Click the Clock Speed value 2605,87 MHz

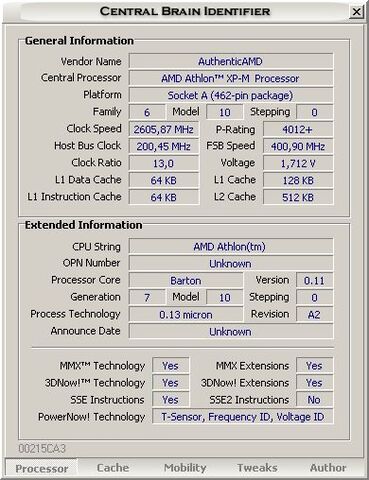164,129
